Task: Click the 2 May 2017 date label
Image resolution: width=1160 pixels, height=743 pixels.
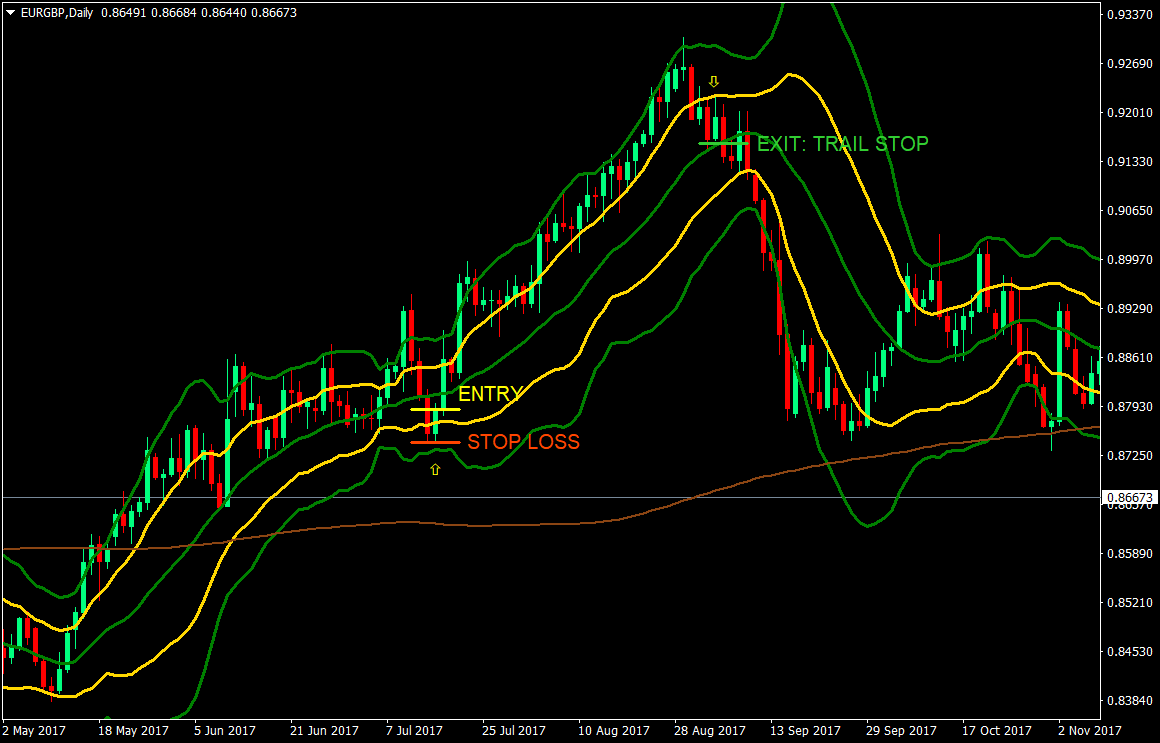Action: [x=35, y=731]
